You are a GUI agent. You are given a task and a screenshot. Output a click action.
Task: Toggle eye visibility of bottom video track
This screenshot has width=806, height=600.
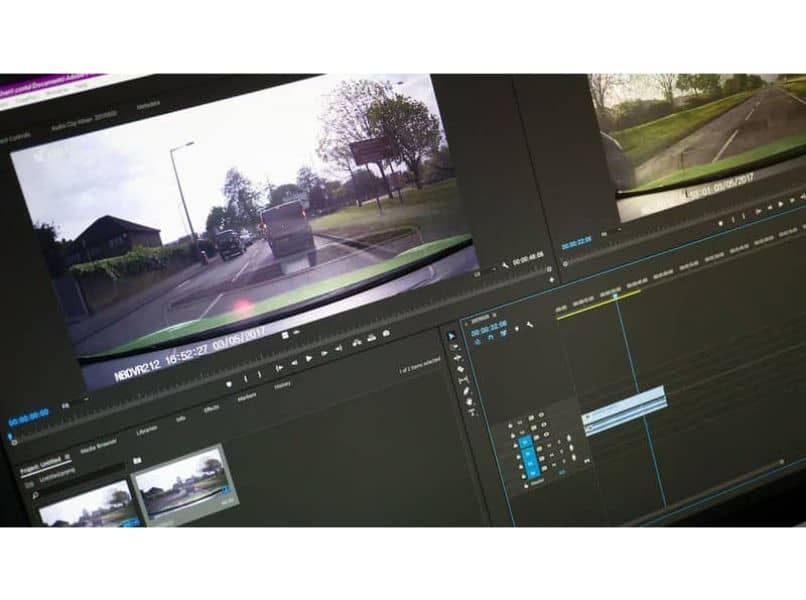pos(546,434)
